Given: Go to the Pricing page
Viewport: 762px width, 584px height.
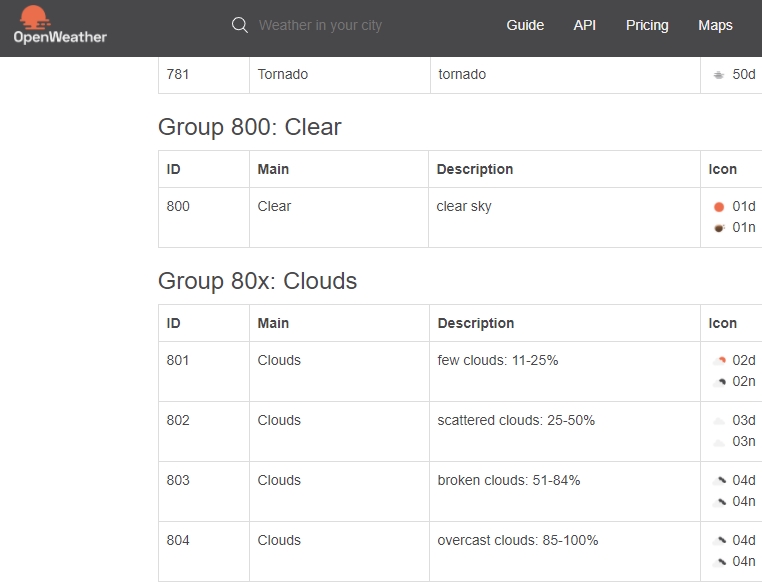Looking at the screenshot, I should point(647,25).
